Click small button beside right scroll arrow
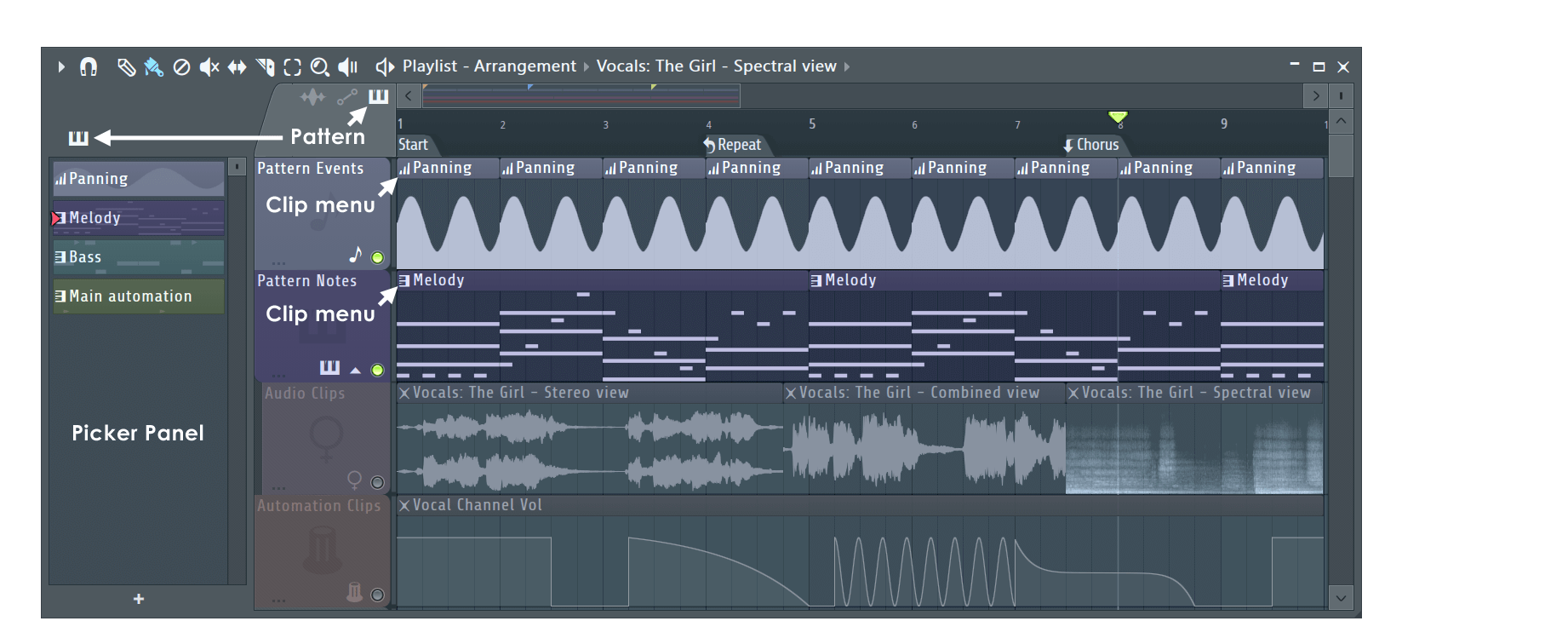Viewport: 1568px width, 621px height. pos(1342,95)
